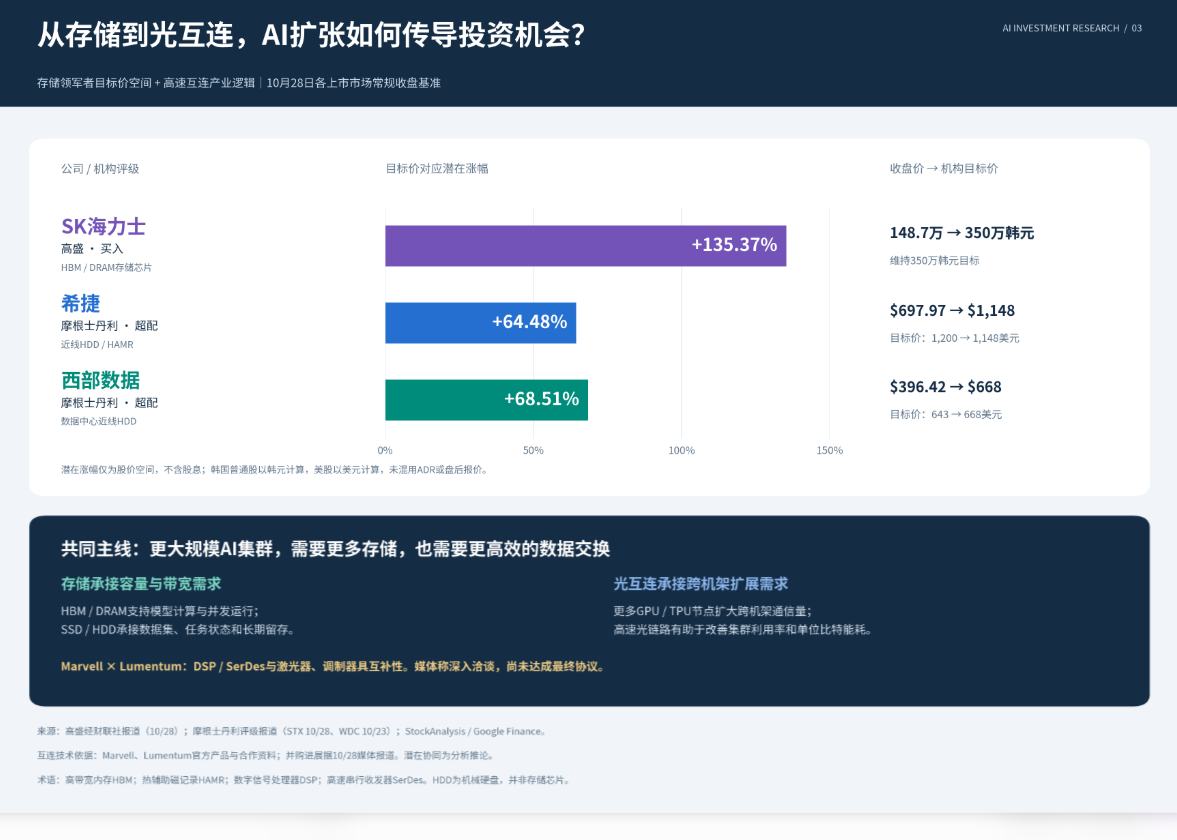This screenshot has width=1177, height=840.
Task: Click the AI INVESTMENT RESEARCH / 03 label
Action: [x=1072, y=29]
